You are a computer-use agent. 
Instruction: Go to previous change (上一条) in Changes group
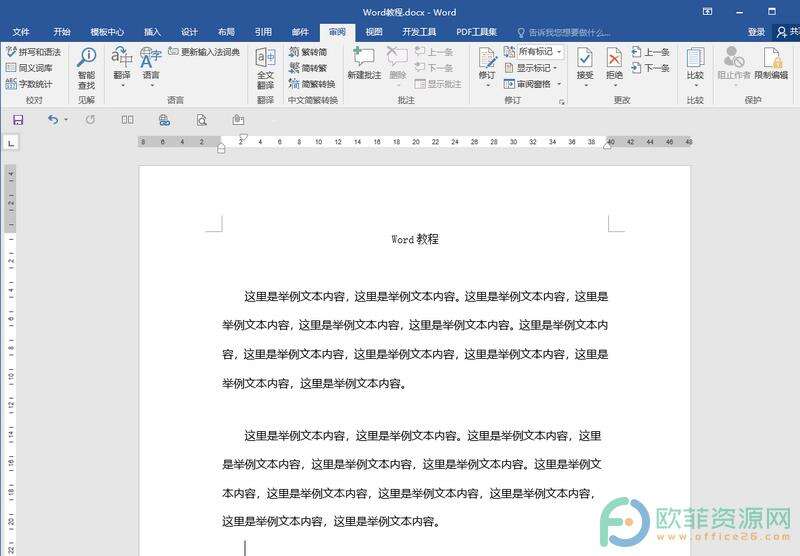(651, 52)
